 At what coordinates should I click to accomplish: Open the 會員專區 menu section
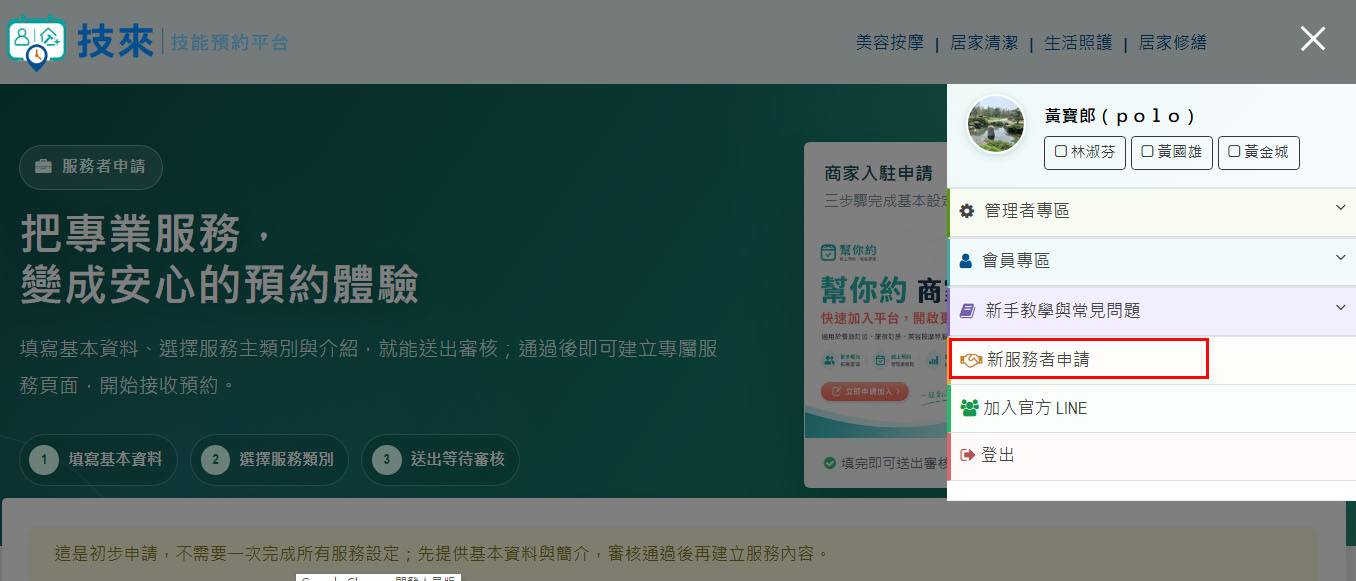1151,261
